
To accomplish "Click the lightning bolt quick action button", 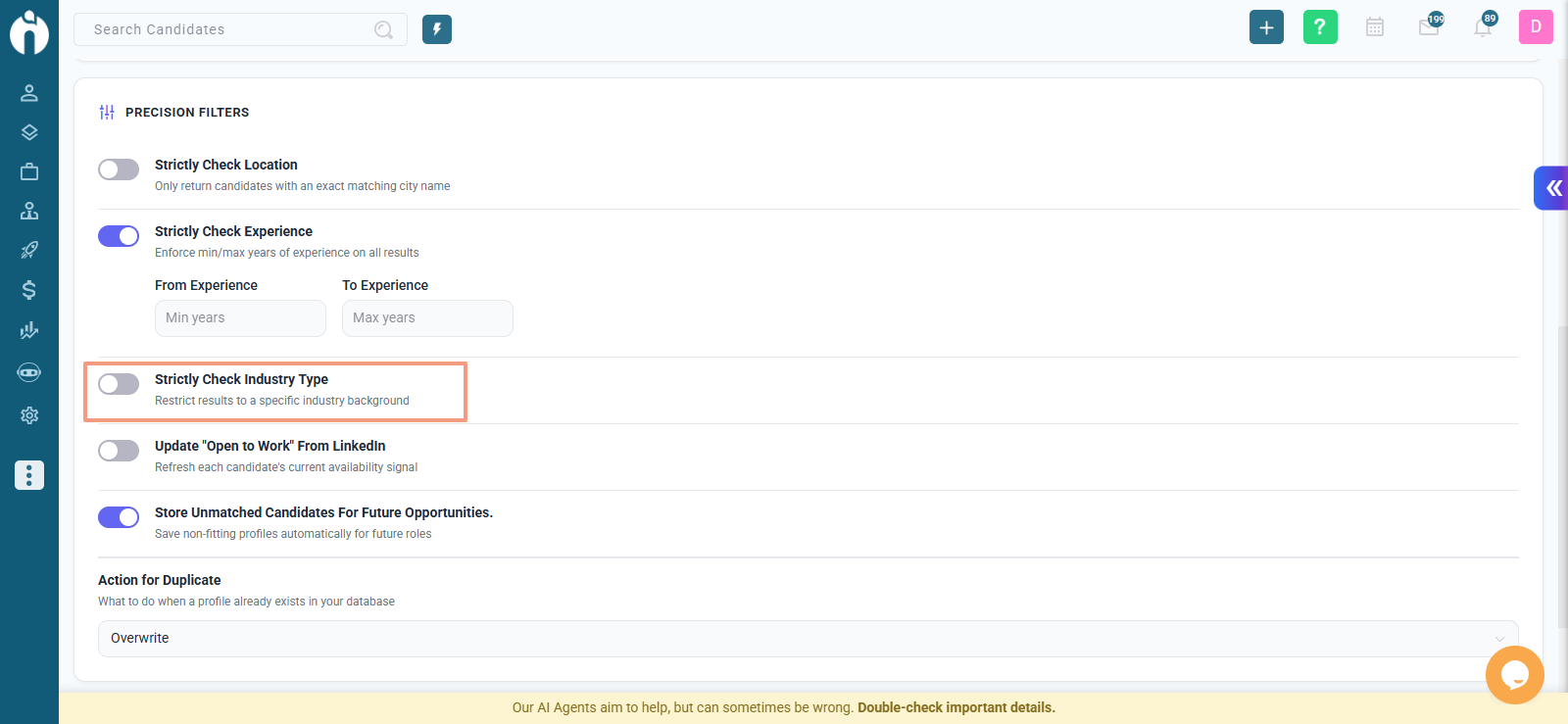I will 437,29.
